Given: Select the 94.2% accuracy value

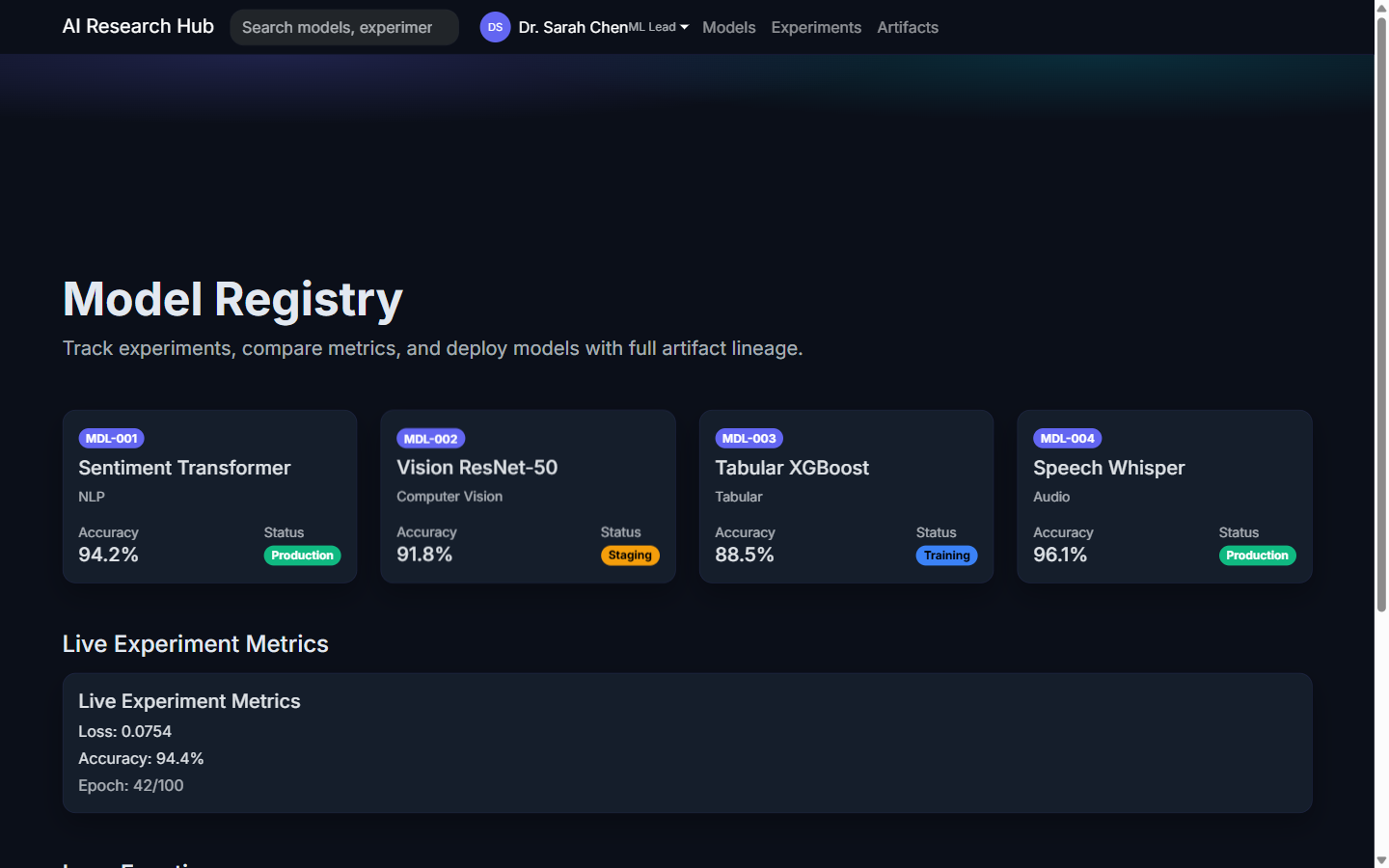Looking at the screenshot, I should click(x=108, y=555).
